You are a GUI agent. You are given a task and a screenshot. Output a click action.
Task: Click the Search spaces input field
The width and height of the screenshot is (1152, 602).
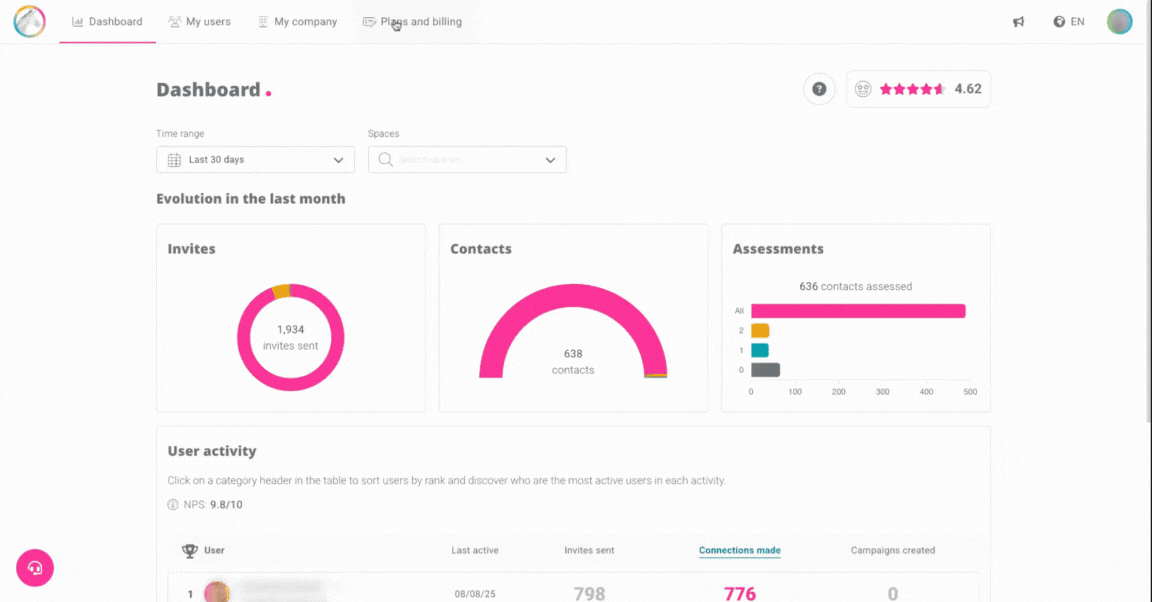pos(467,160)
